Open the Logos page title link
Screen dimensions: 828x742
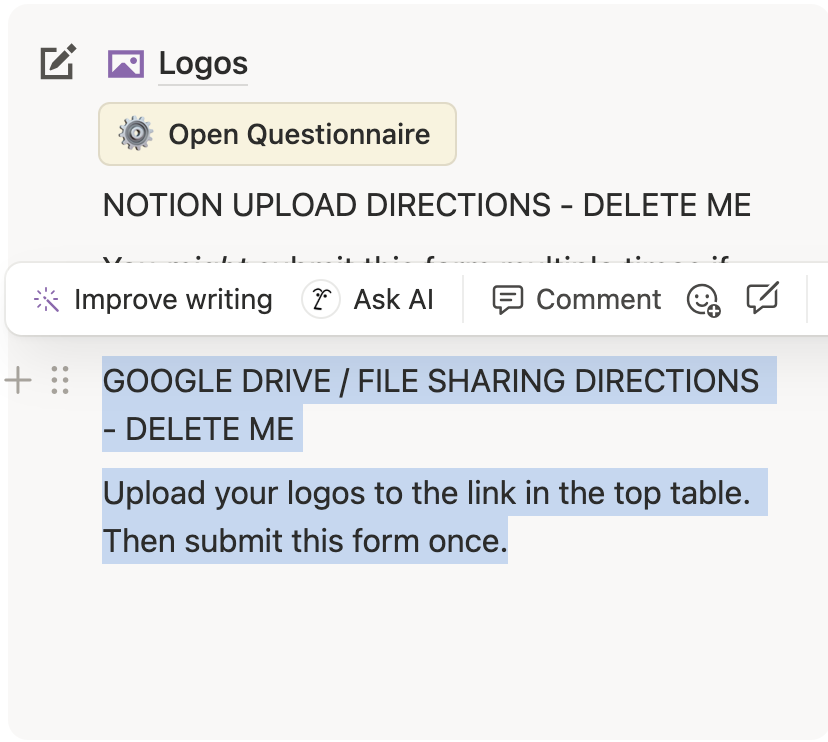tap(203, 64)
